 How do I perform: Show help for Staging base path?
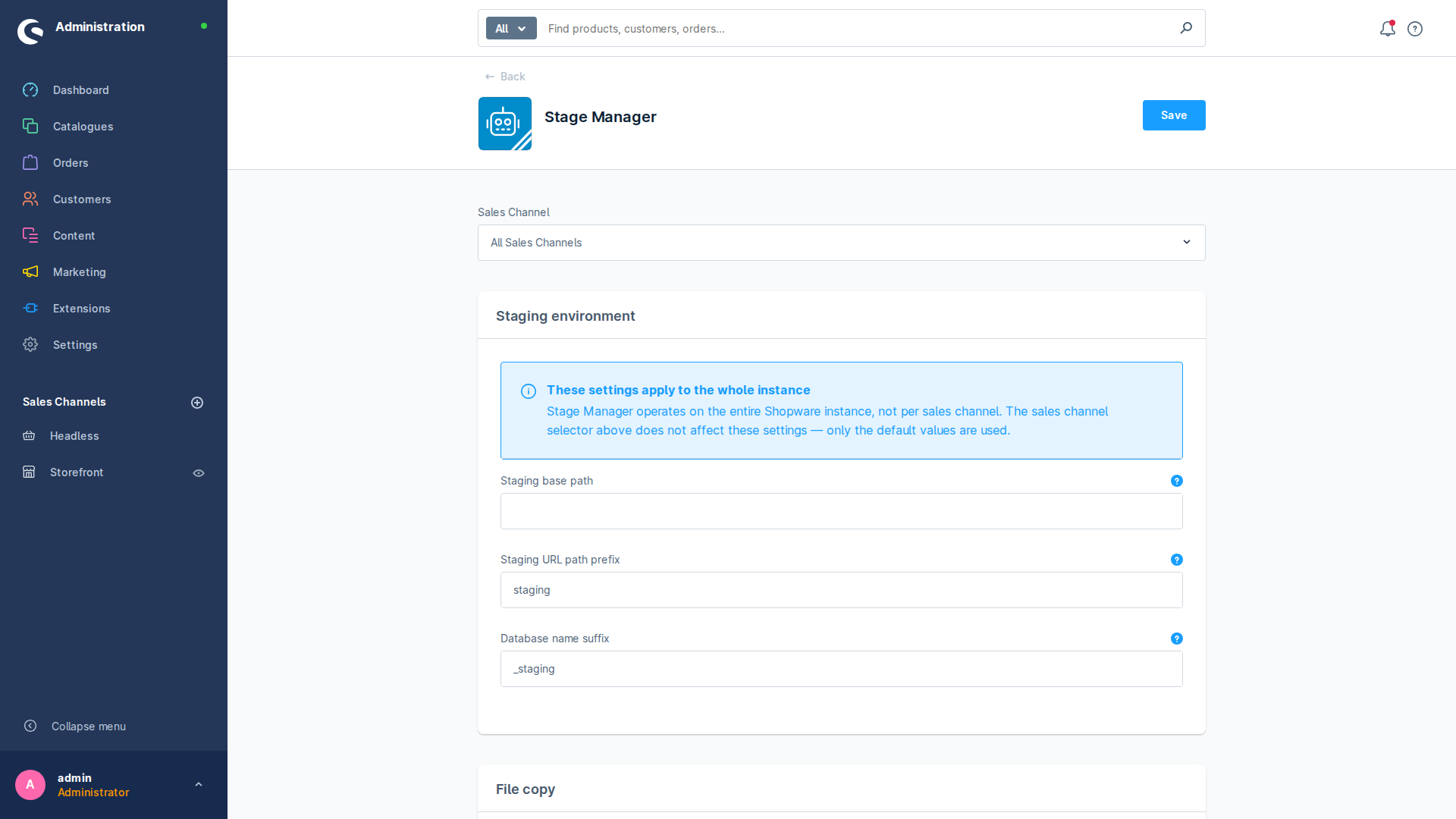pos(1177,481)
